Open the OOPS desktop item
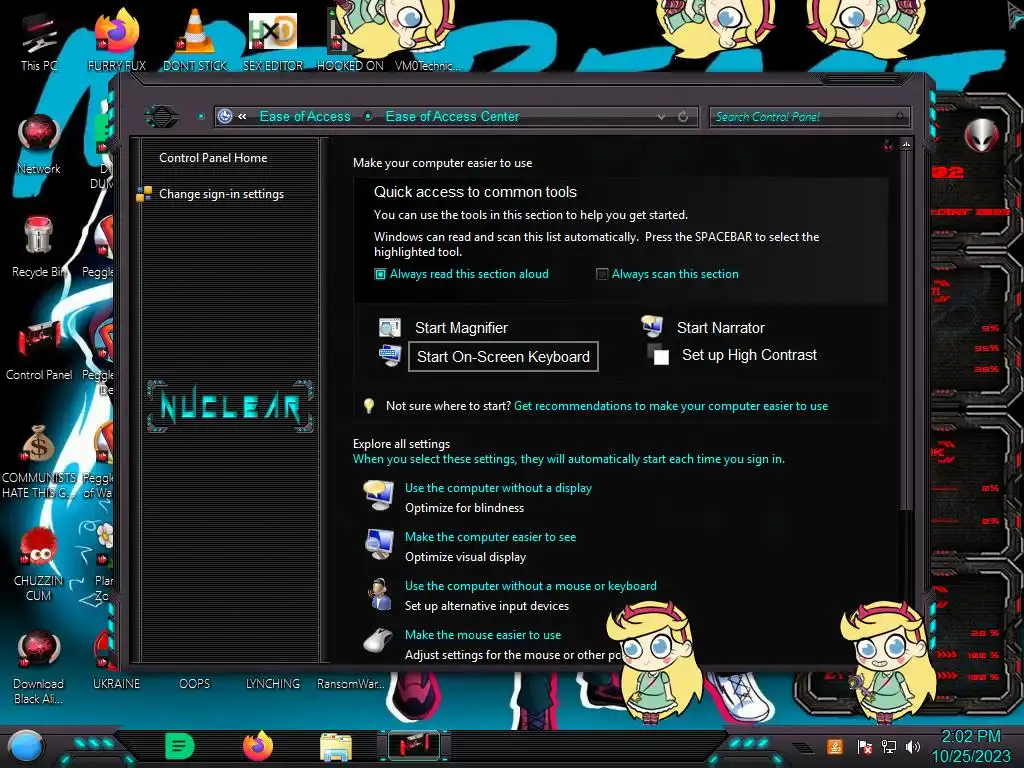The image size is (1024, 768). coord(195,684)
